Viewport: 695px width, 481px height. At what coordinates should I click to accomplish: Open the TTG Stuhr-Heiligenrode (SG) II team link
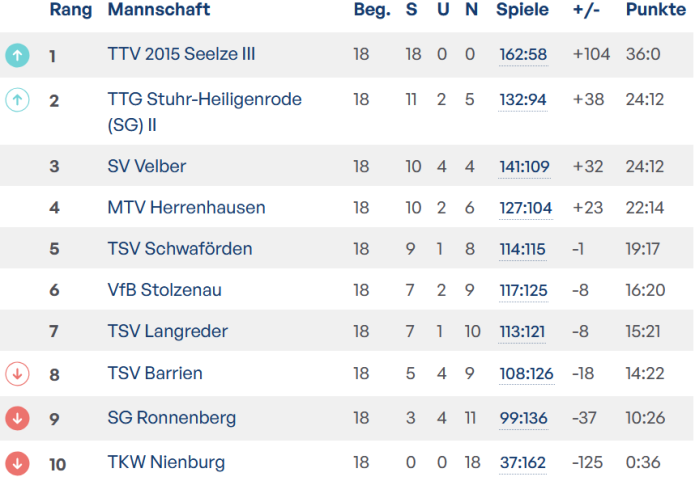(x=204, y=112)
